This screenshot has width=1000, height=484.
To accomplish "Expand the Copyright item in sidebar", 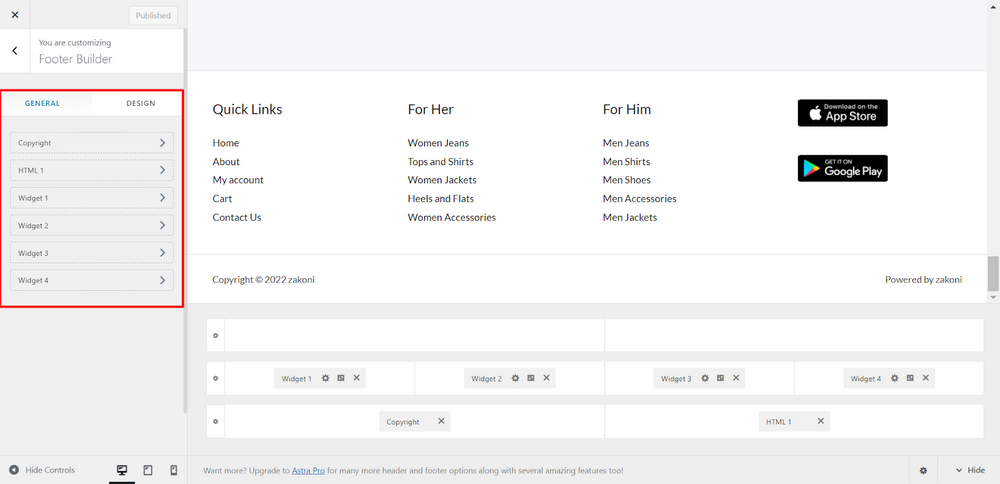I will click(92, 143).
